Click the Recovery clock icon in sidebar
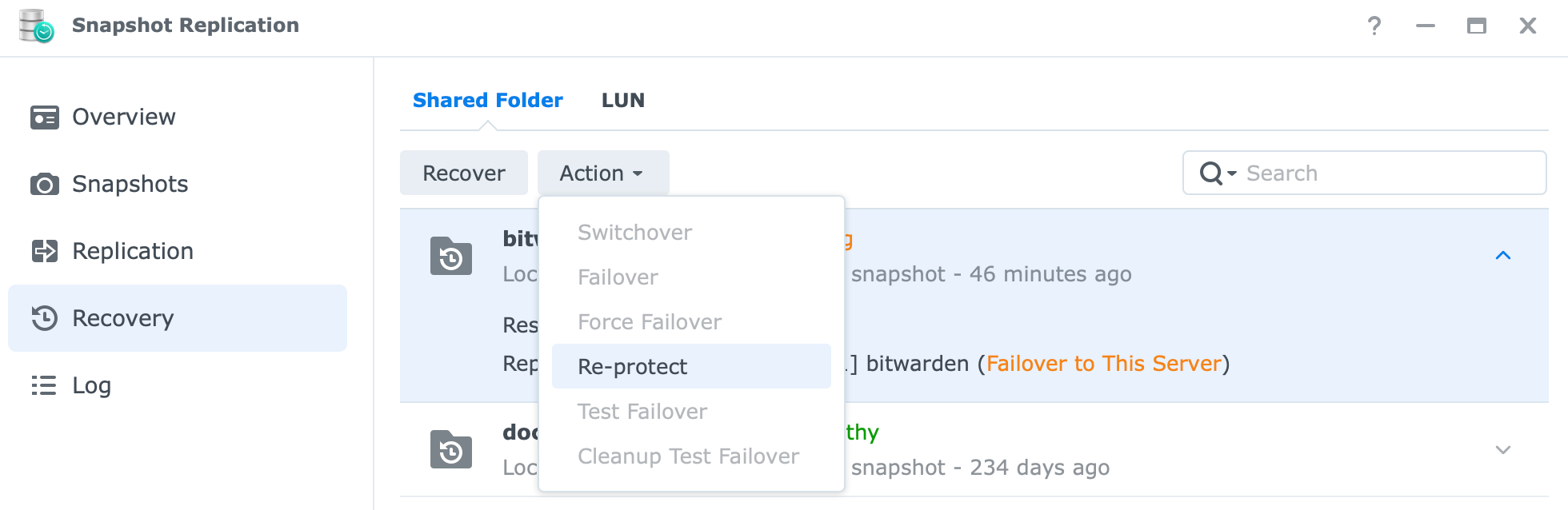 [45, 318]
